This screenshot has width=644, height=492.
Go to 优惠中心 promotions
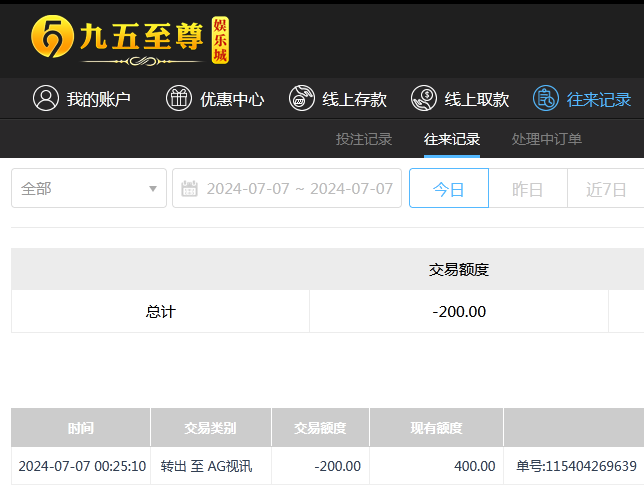(215, 99)
